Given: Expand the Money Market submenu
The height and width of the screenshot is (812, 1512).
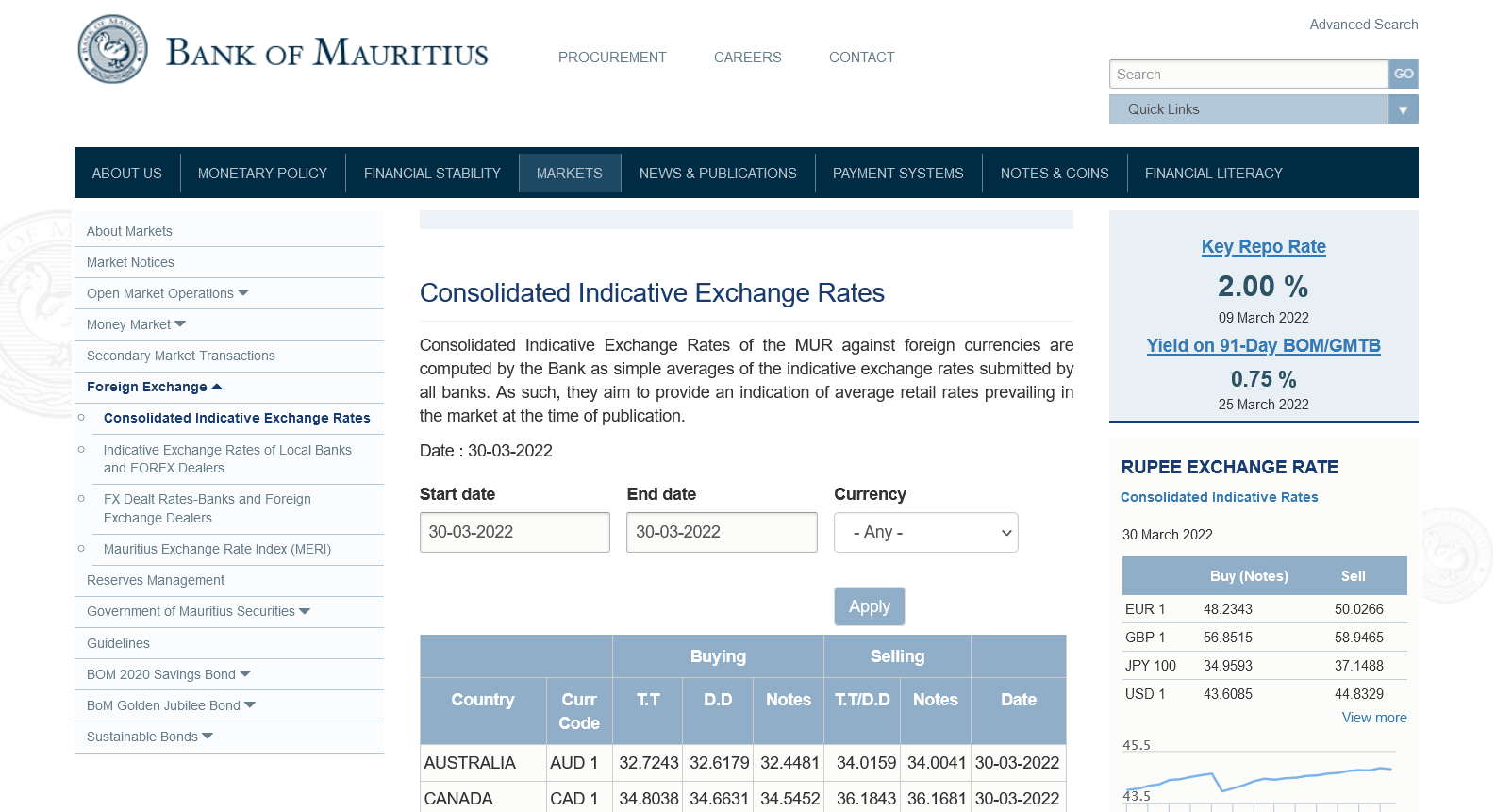Looking at the screenshot, I should 180,324.
